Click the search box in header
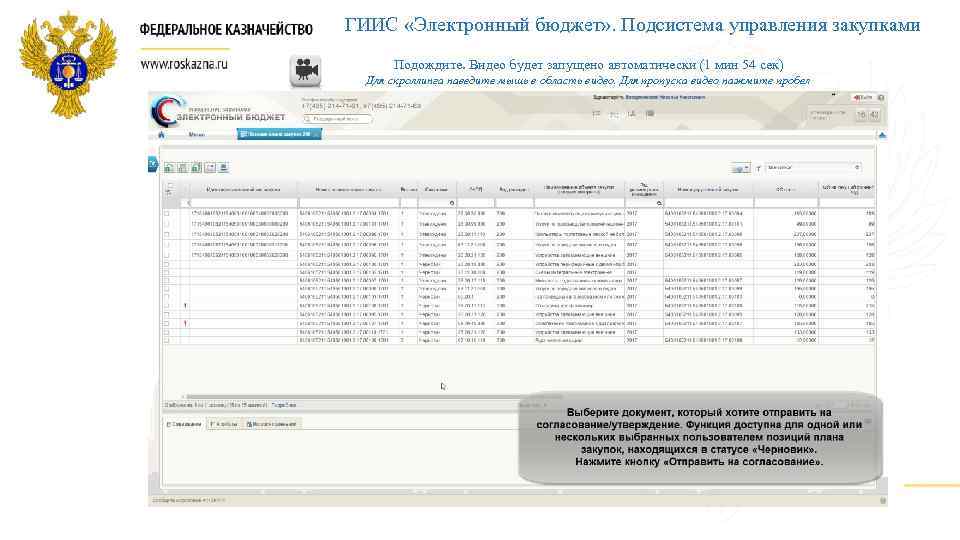 tap(337, 119)
